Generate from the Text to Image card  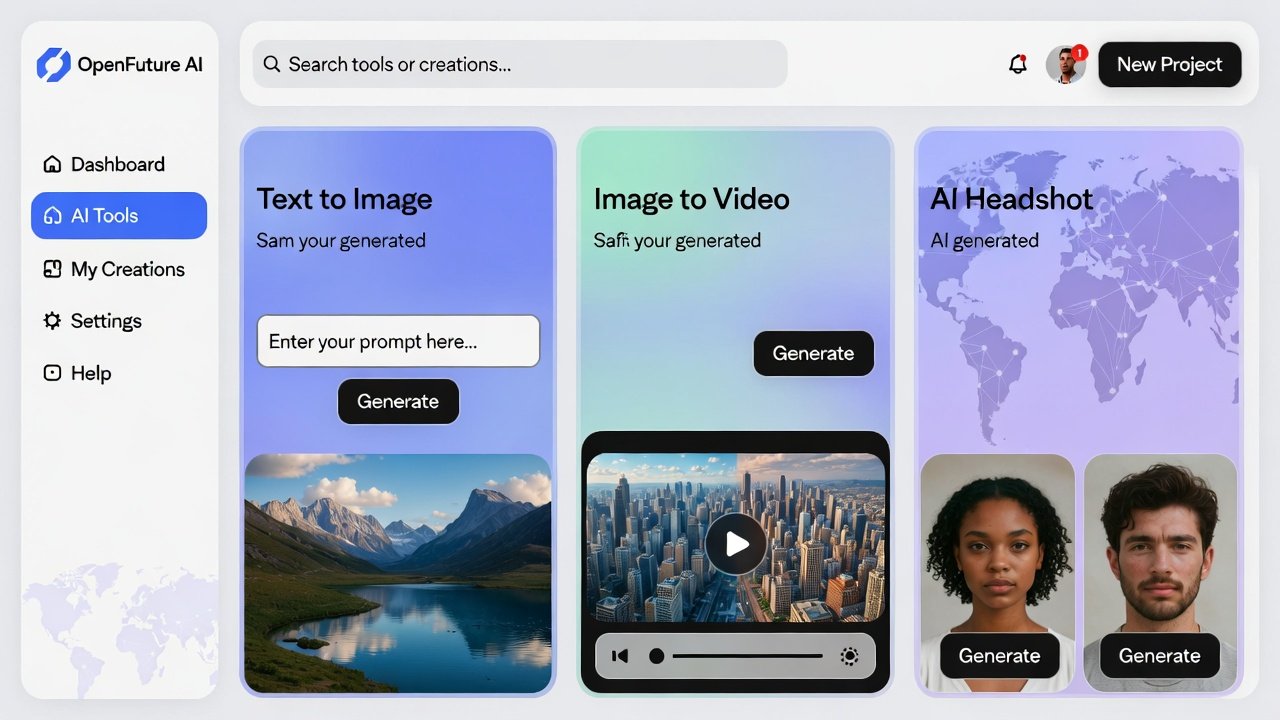click(398, 401)
